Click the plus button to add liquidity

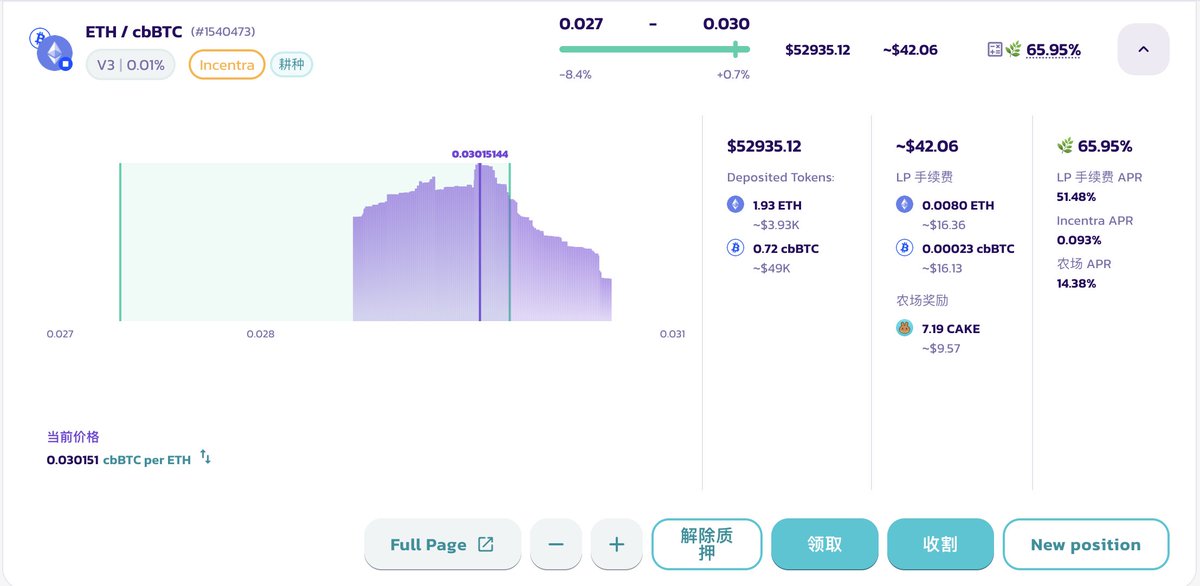pyautogui.click(x=617, y=544)
